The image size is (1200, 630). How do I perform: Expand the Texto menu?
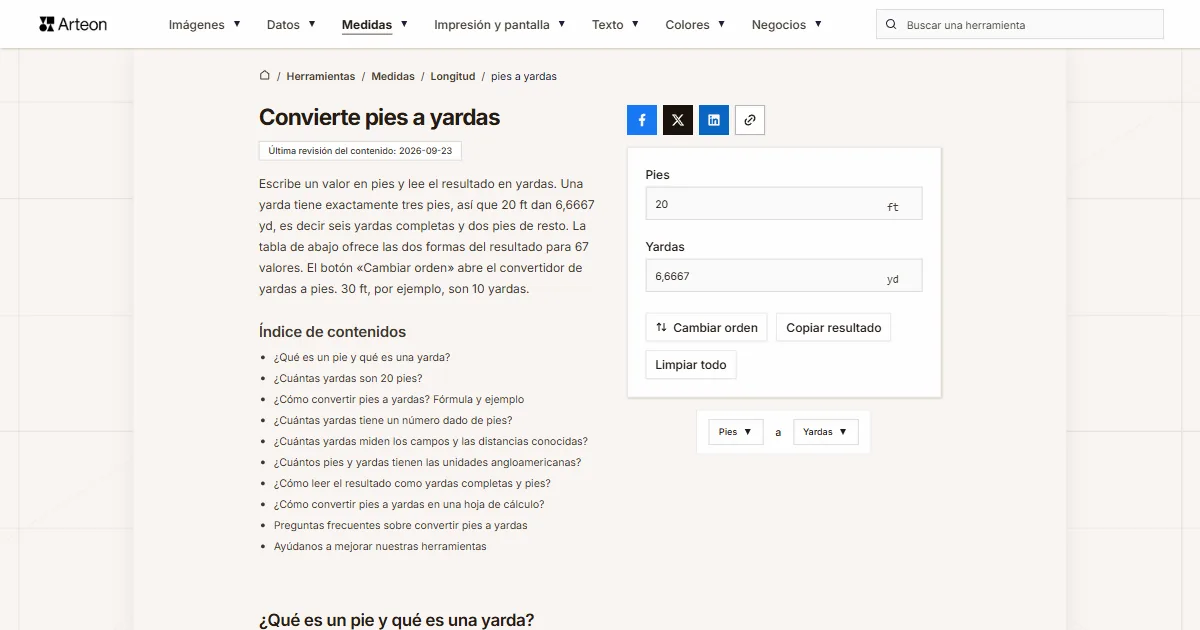(616, 24)
